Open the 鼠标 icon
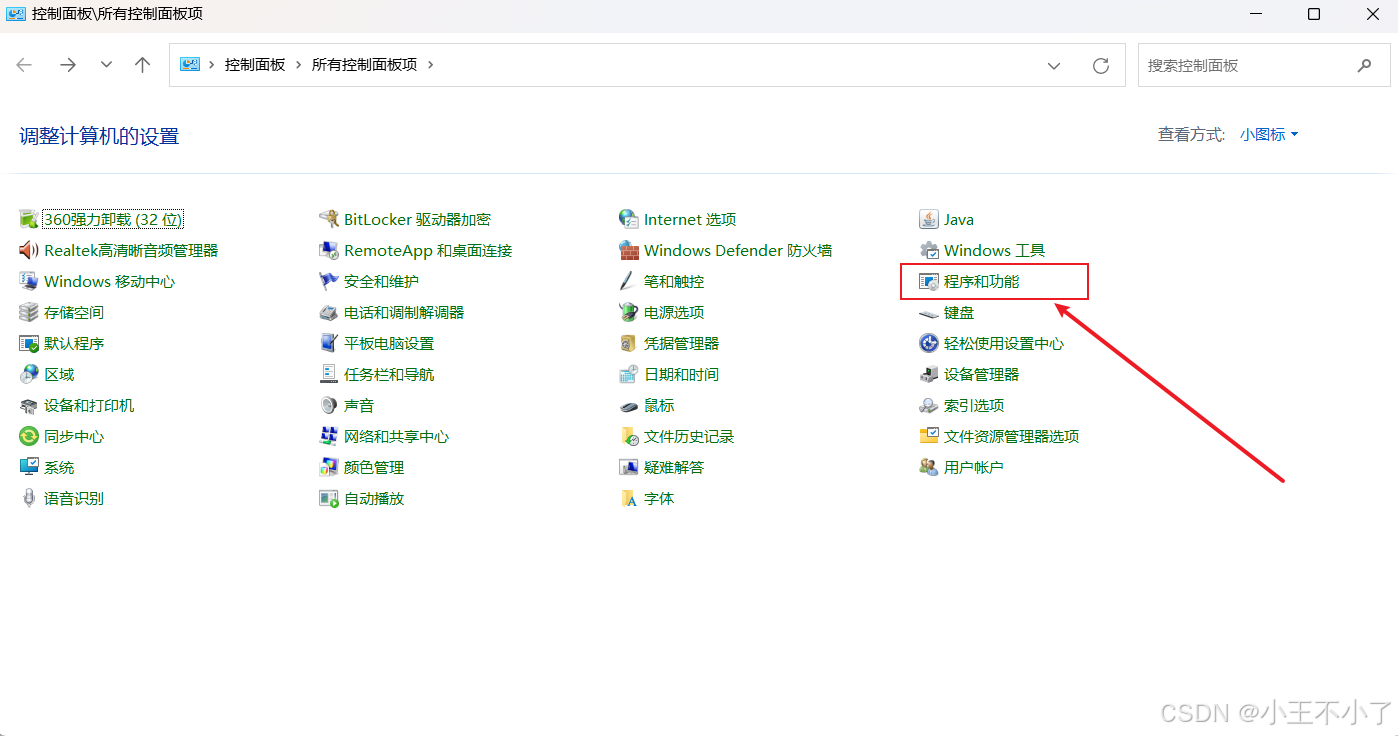The width and height of the screenshot is (1398, 736). pyautogui.click(x=629, y=405)
